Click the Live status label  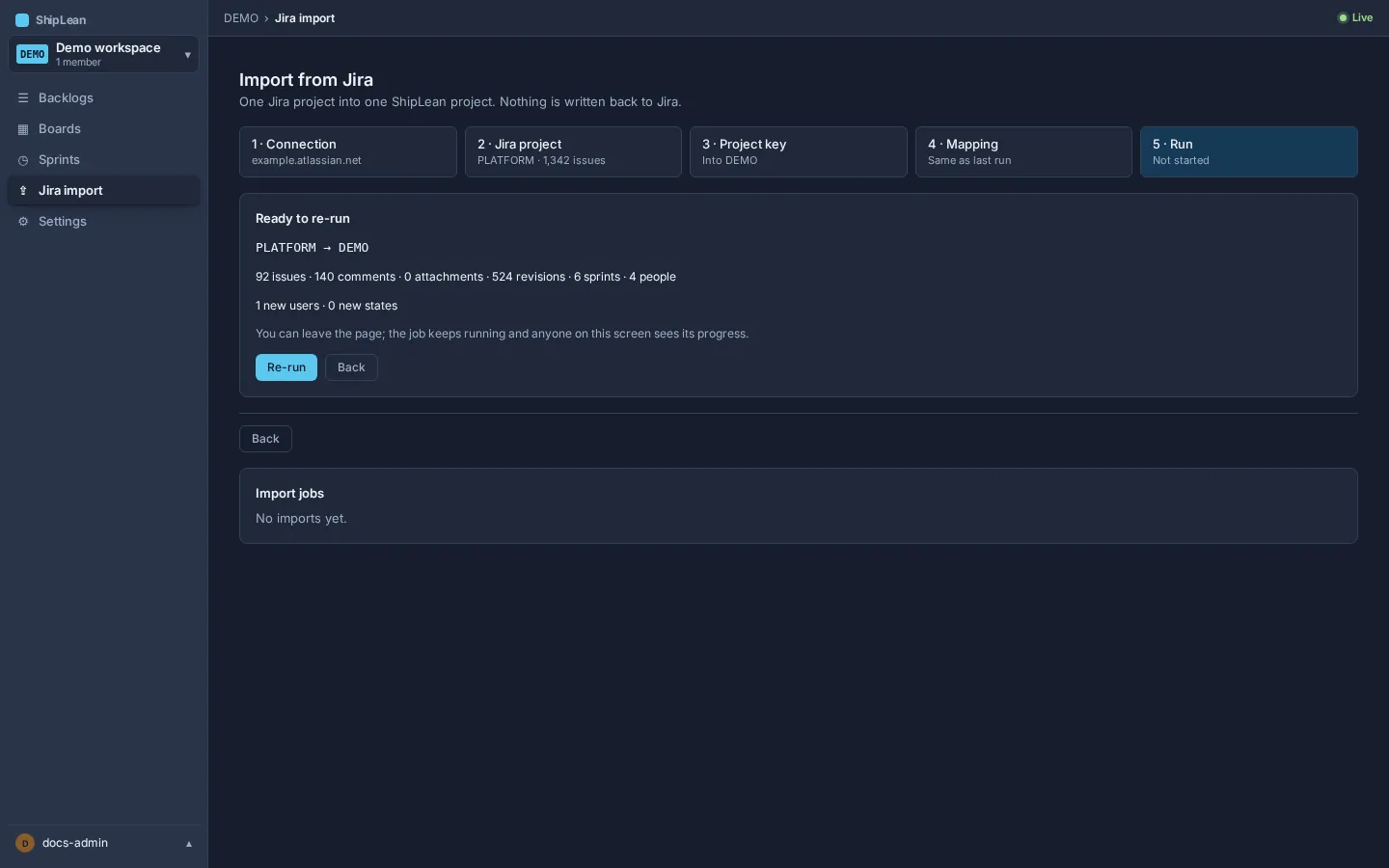tap(1362, 18)
